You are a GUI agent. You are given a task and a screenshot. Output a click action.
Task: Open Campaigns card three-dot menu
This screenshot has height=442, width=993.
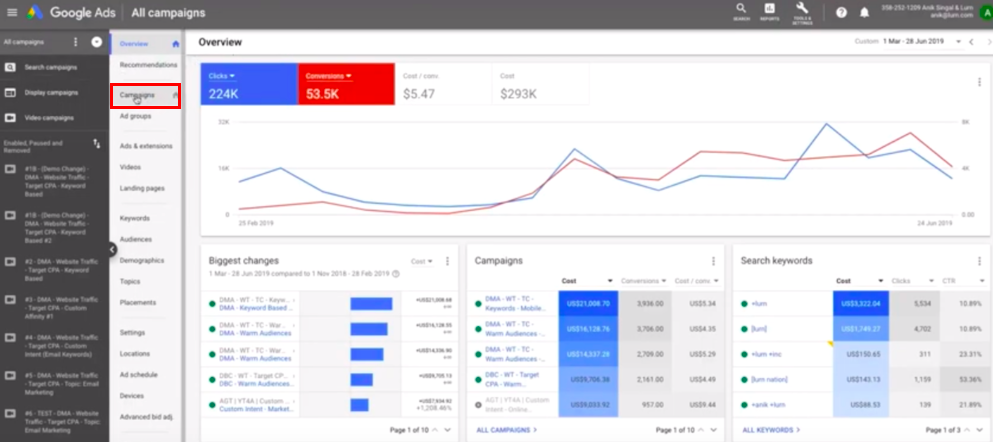pyautogui.click(x=713, y=261)
